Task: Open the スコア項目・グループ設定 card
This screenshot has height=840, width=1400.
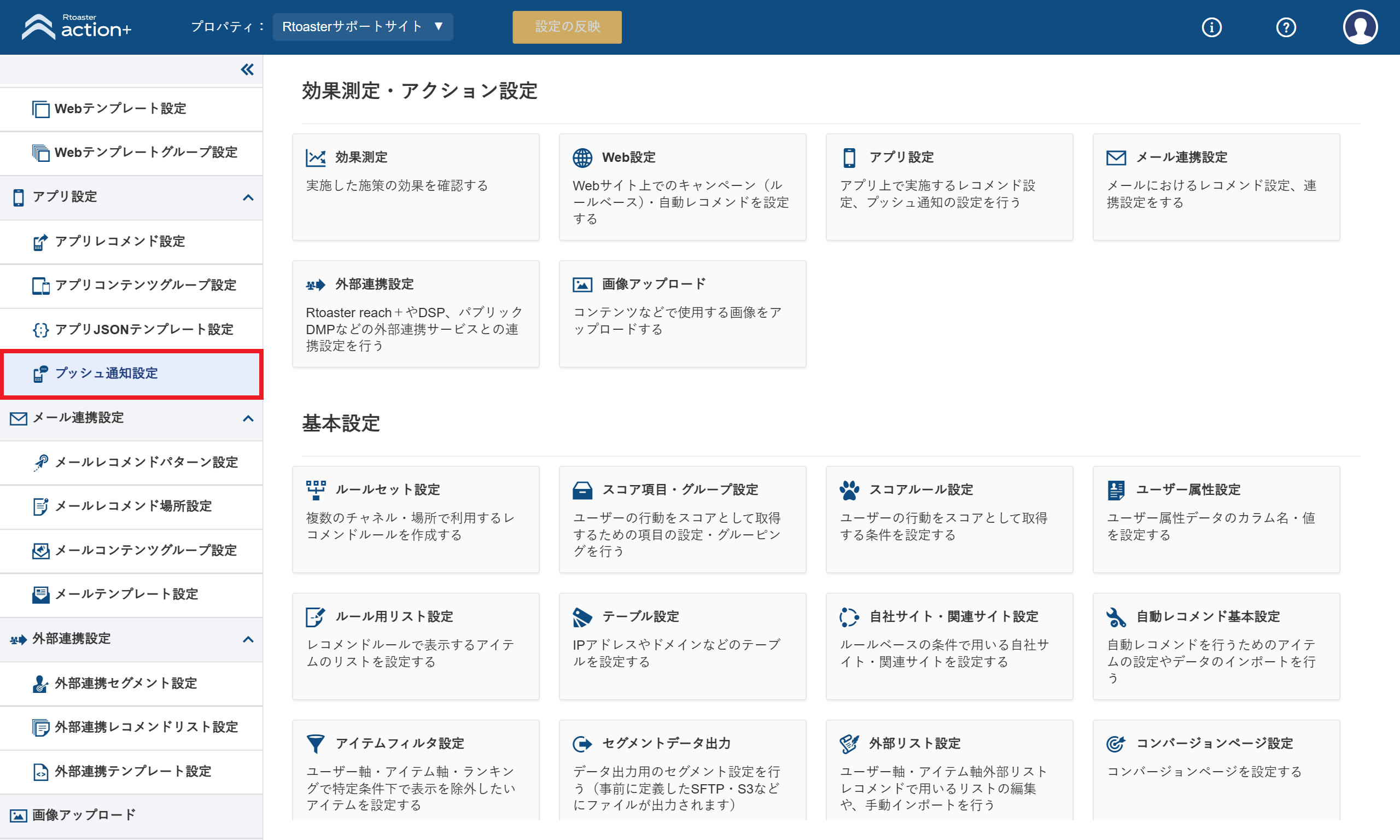Action: click(683, 520)
